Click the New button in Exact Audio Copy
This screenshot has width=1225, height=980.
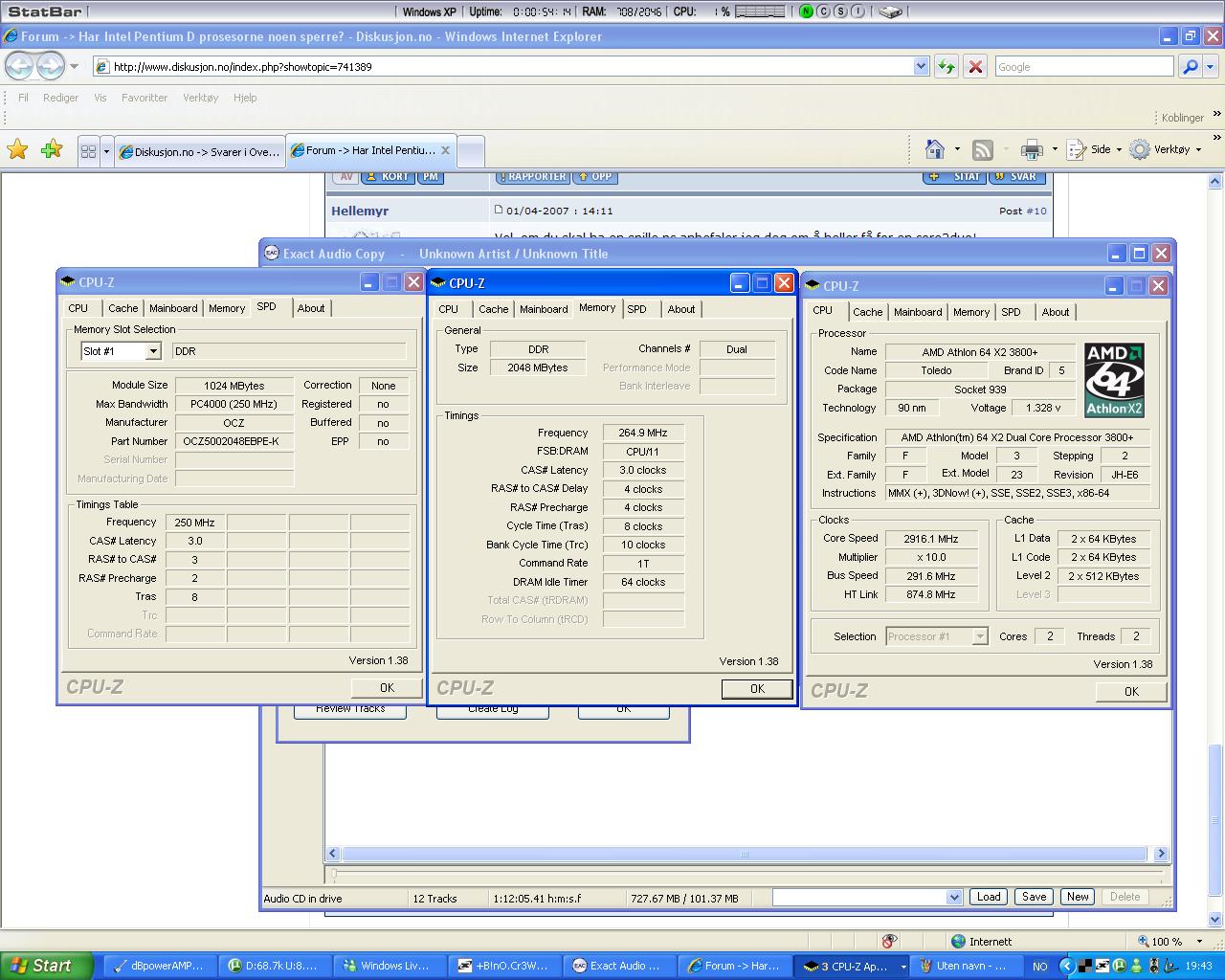(1078, 897)
